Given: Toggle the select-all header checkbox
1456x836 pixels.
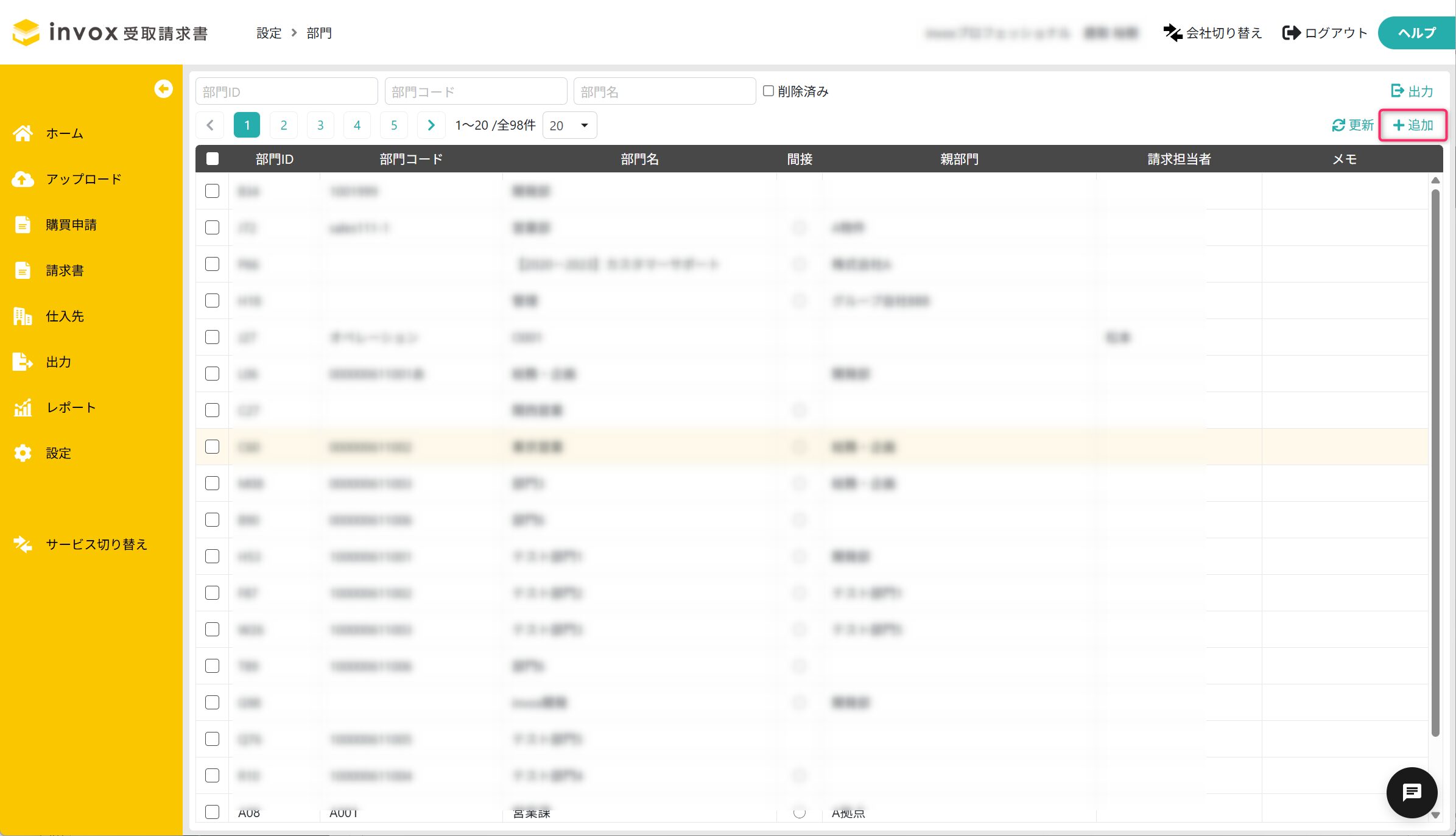Looking at the screenshot, I should click(x=213, y=159).
